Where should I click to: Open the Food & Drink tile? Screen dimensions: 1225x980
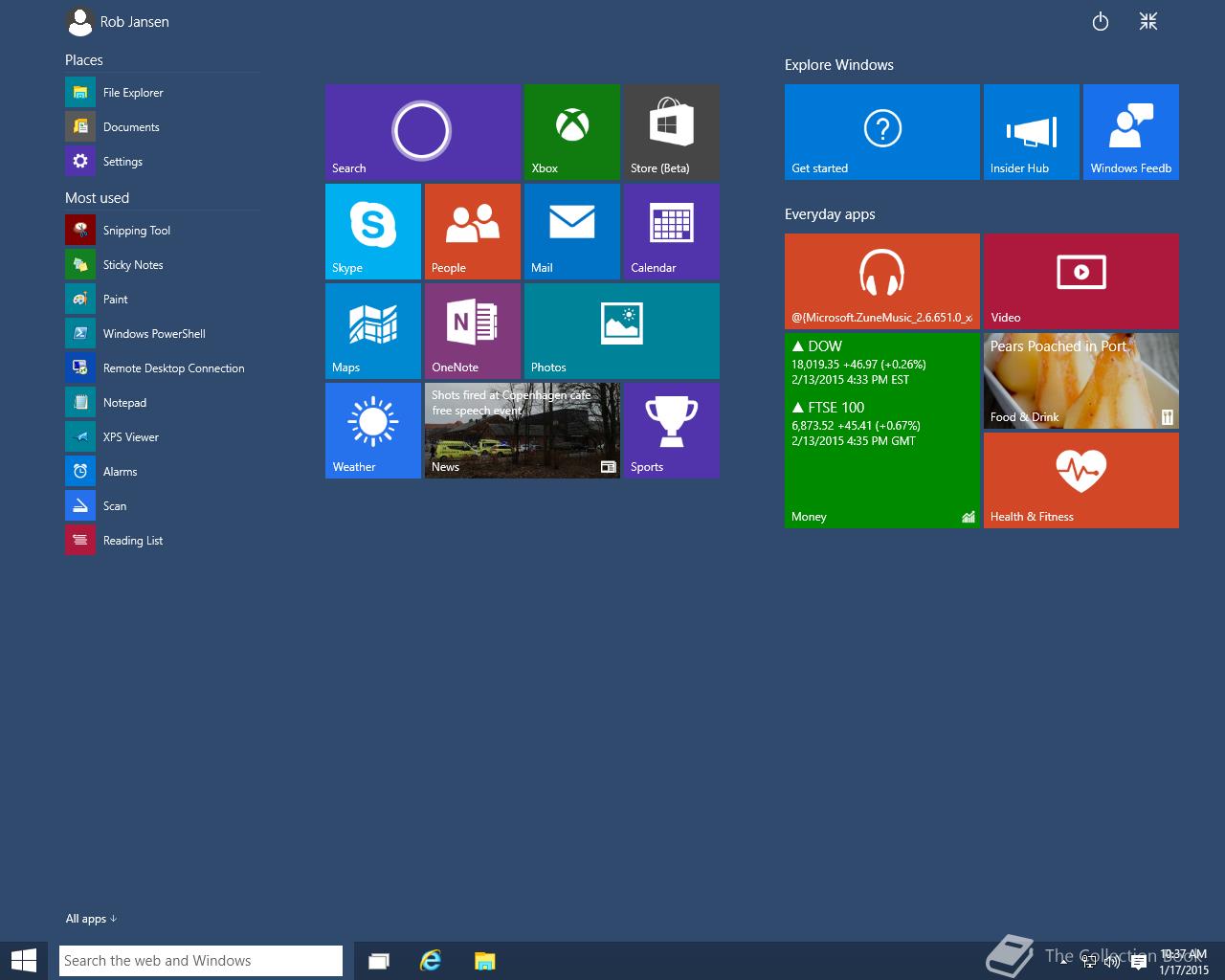click(x=1081, y=381)
